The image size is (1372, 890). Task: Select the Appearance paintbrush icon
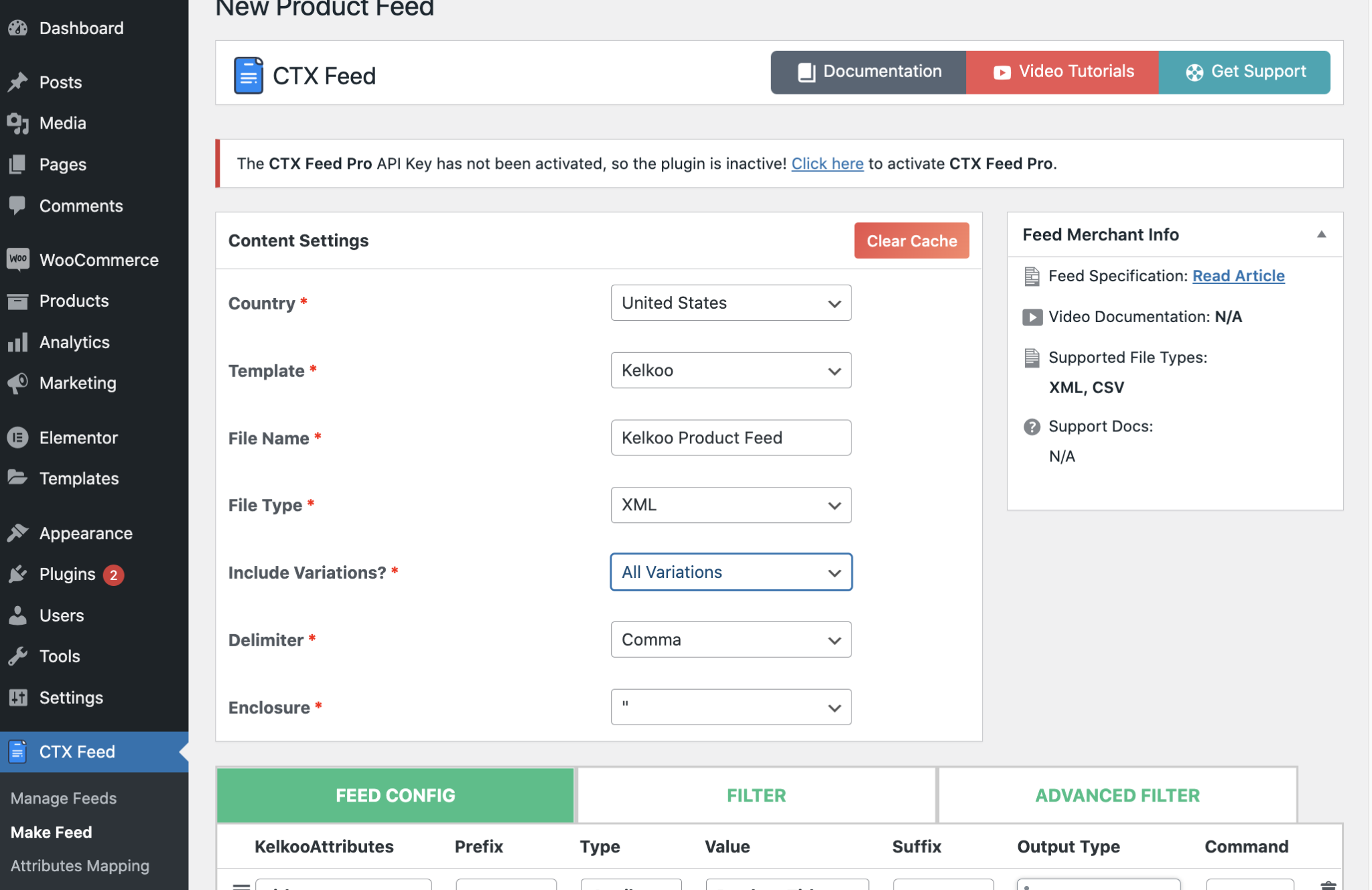[18, 532]
